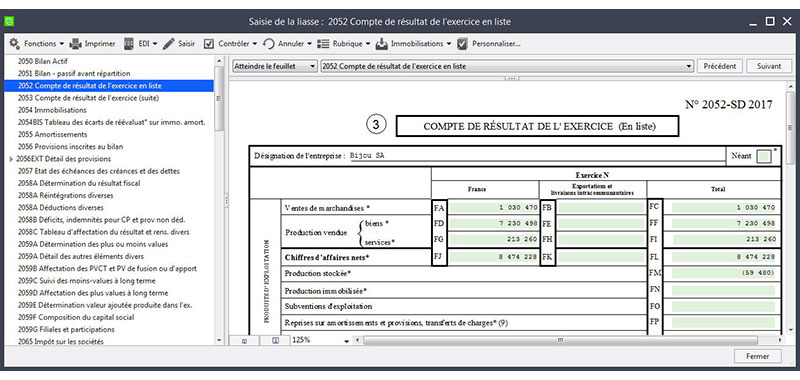Click the Annuler undo arrow icon
This screenshot has height=380, width=800.
tap(269, 44)
